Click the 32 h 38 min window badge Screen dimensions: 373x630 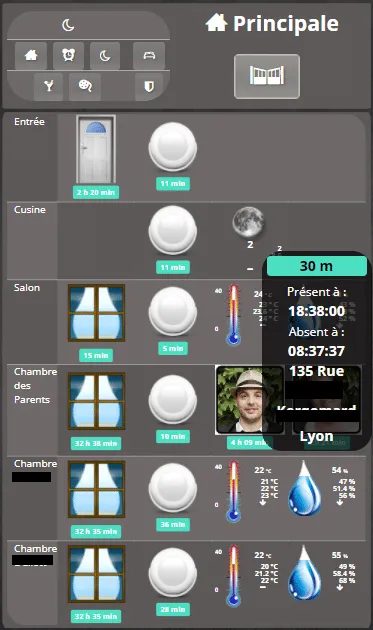click(x=96, y=443)
